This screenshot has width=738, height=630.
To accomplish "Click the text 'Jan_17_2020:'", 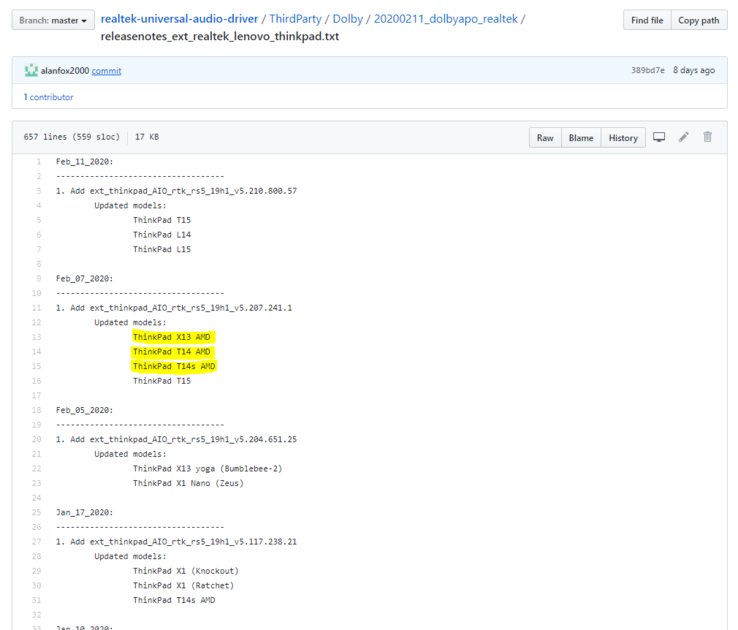I will (85, 512).
